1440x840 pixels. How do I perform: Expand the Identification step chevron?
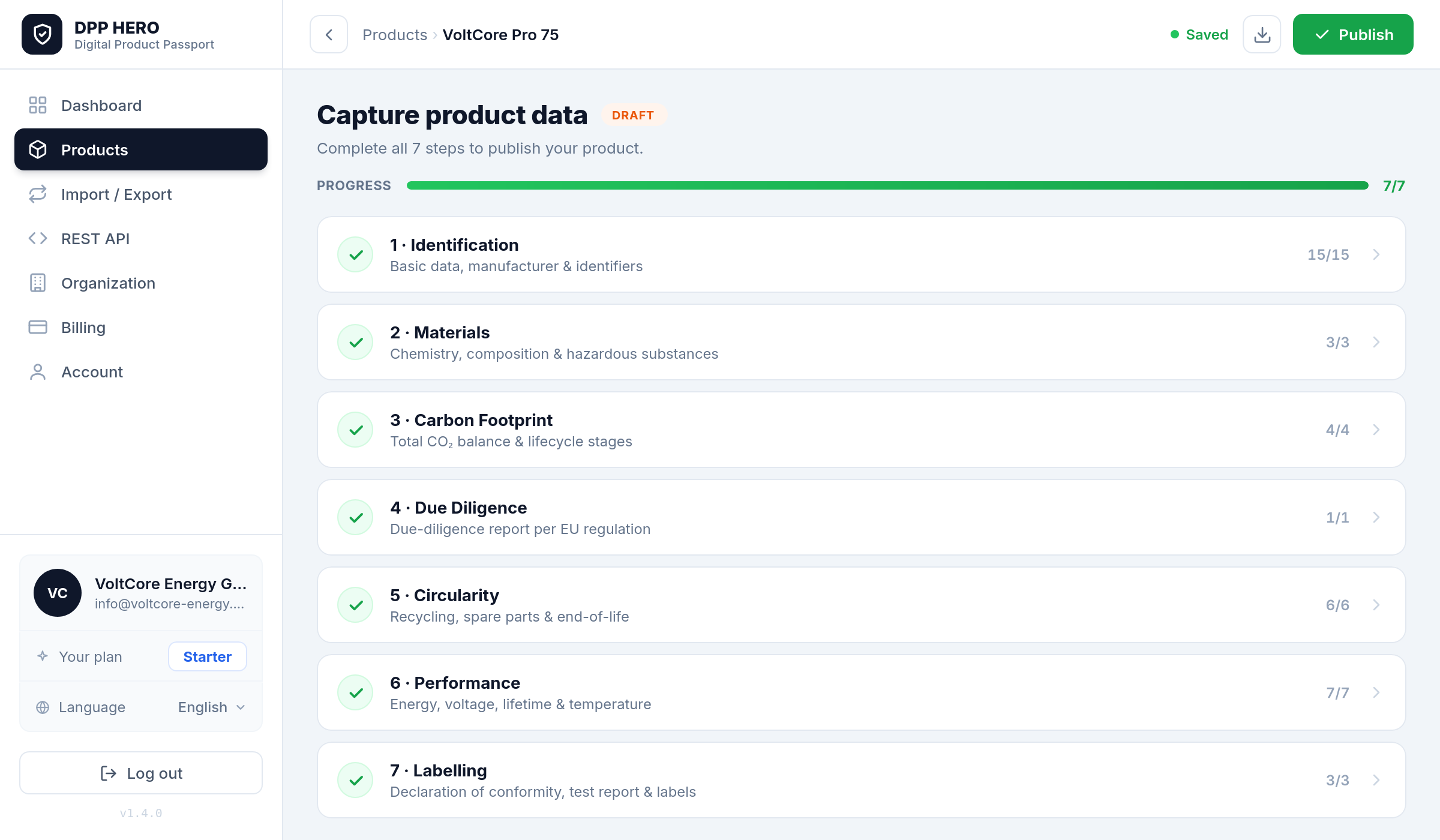point(1376,254)
